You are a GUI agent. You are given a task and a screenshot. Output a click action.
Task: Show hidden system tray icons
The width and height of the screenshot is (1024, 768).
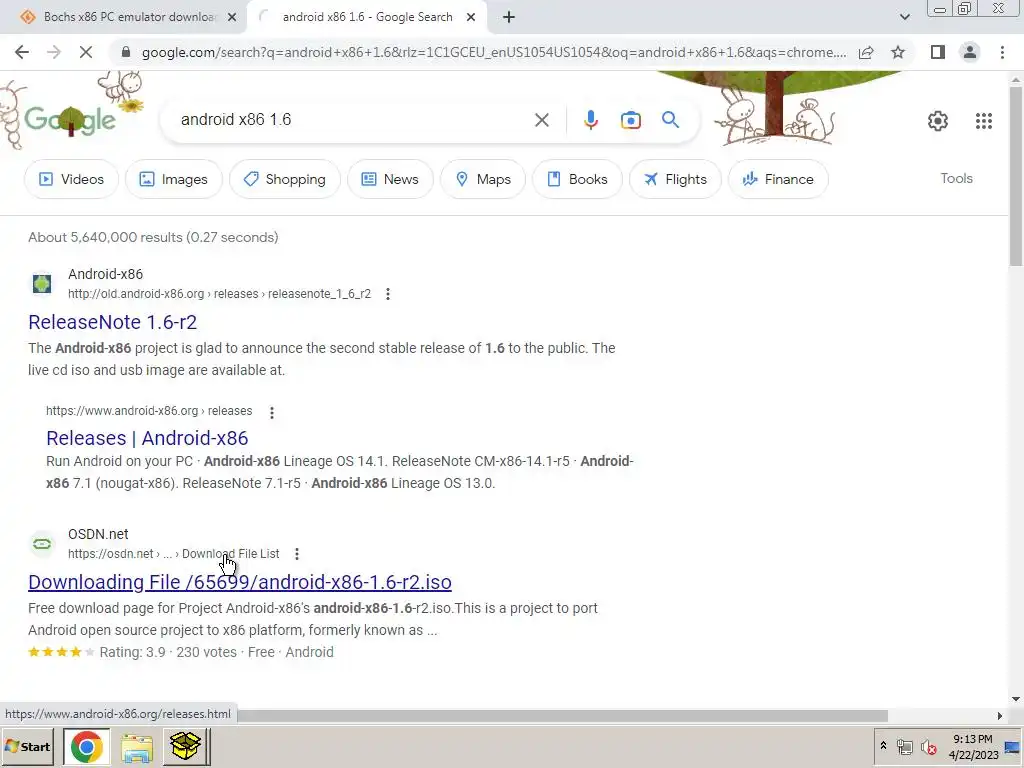[x=883, y=746]
